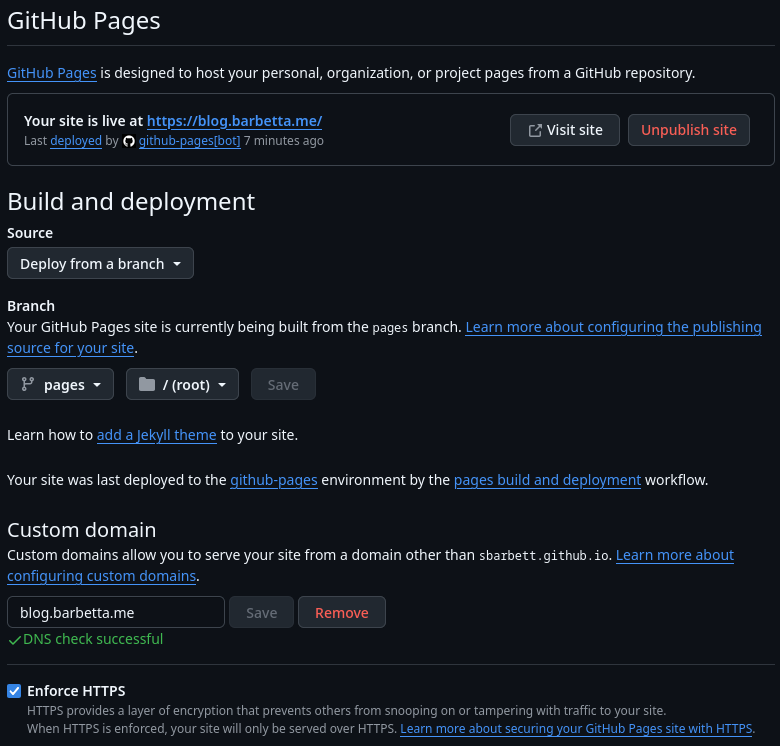Click the green DNS check mark icon

coord(14,640)
